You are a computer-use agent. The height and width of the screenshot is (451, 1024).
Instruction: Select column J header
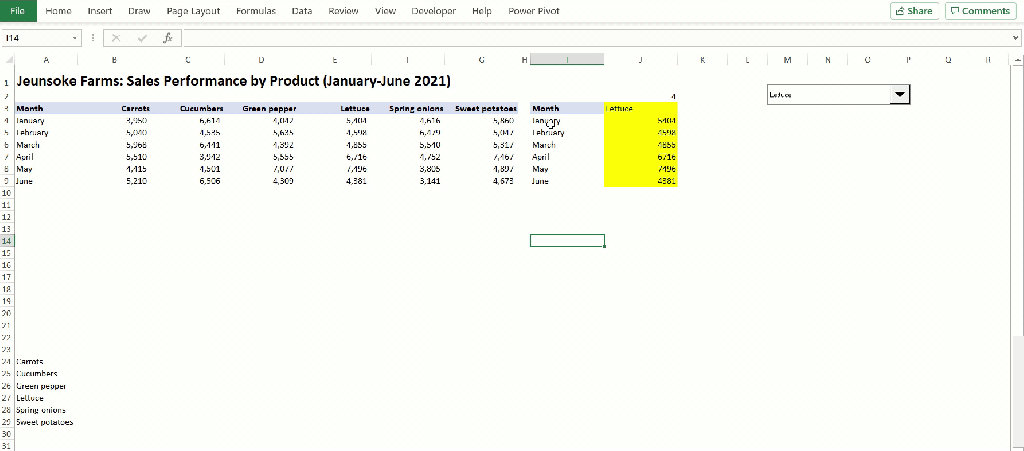coord(641,60)
